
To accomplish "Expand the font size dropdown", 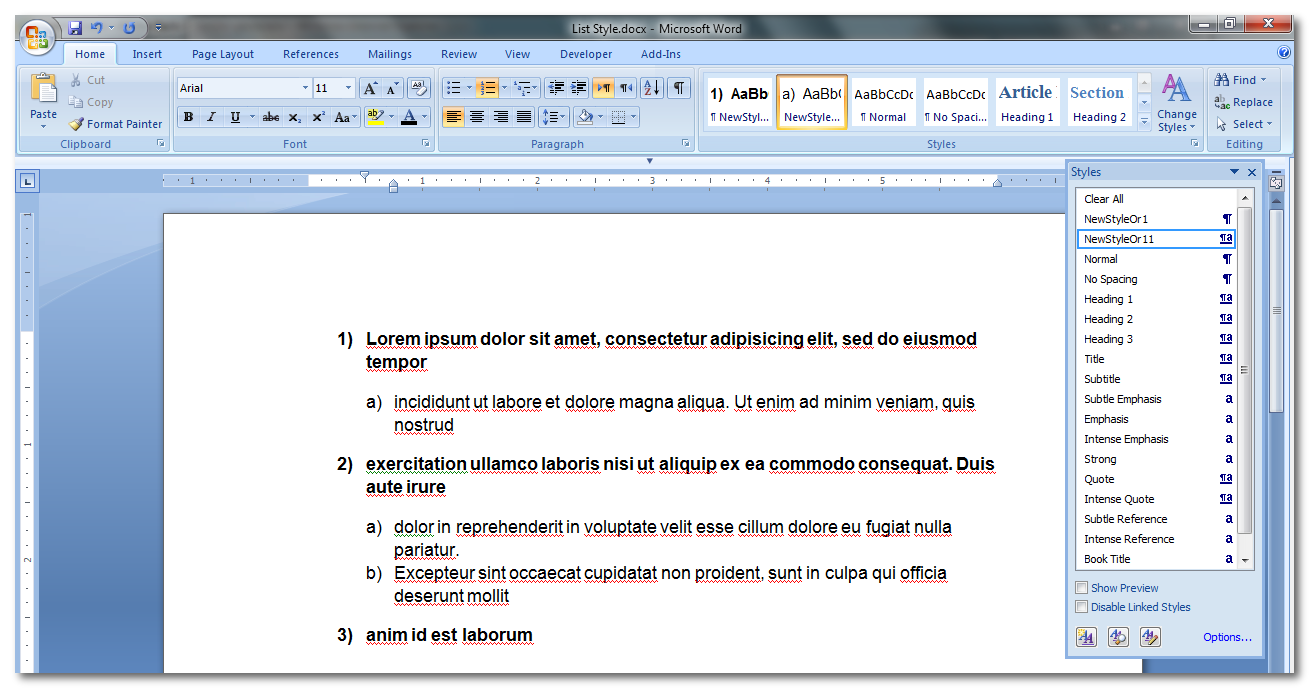I will 348,88.
